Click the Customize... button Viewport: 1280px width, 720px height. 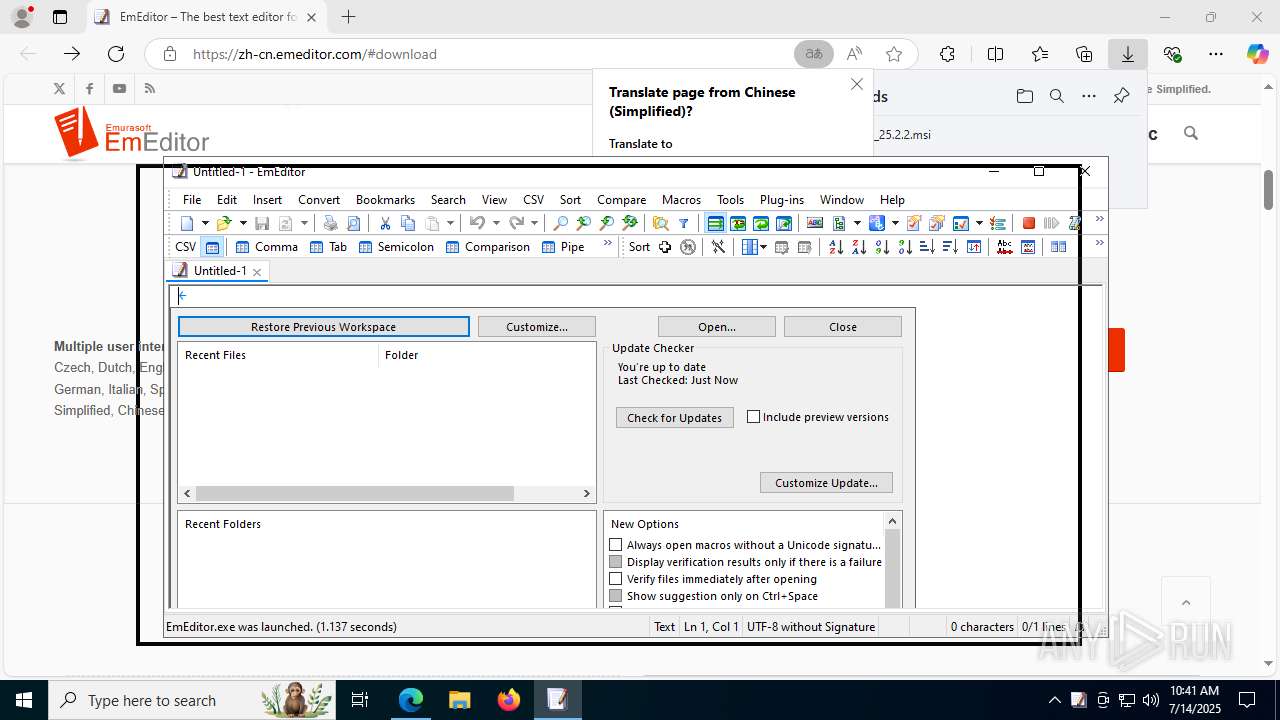[537, 327]
